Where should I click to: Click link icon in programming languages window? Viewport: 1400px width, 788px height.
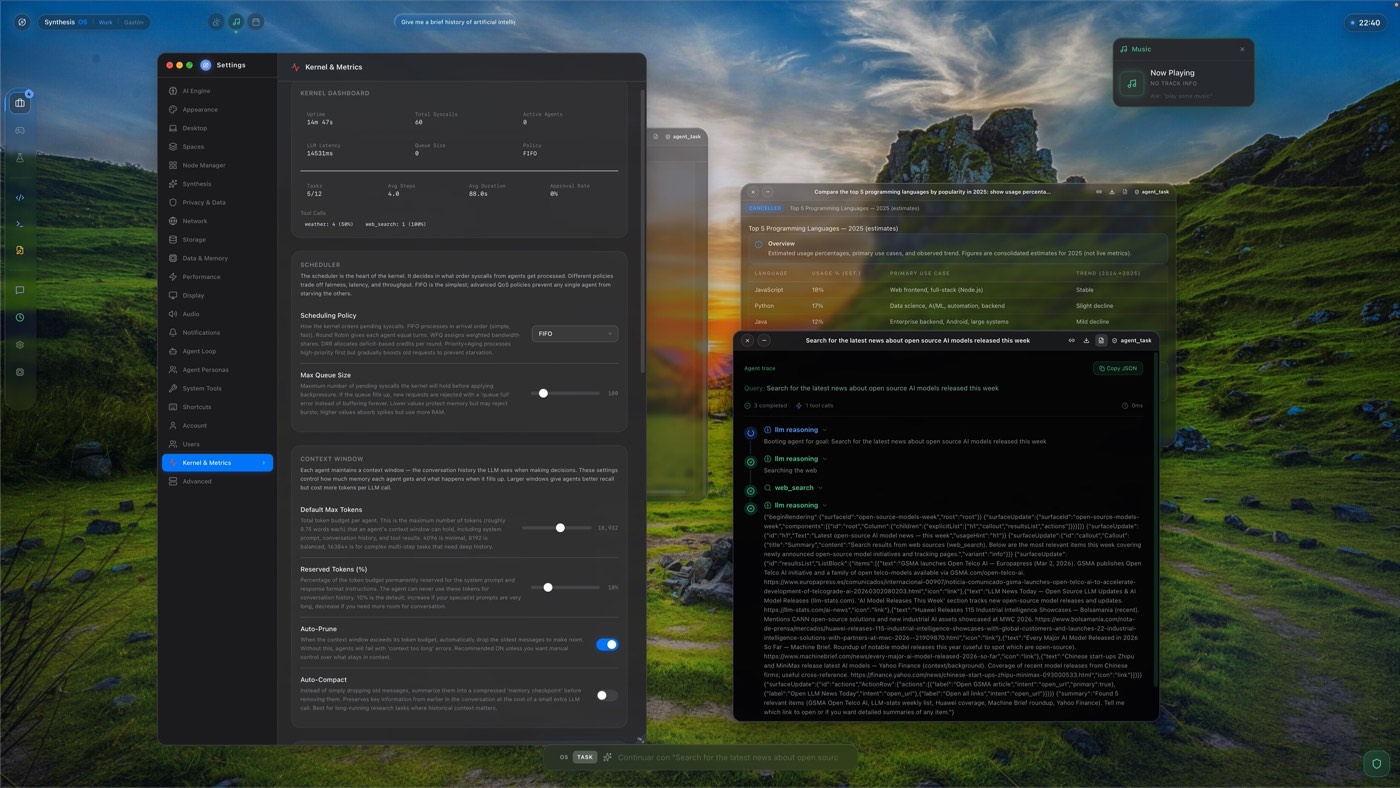coord(1099,192)
